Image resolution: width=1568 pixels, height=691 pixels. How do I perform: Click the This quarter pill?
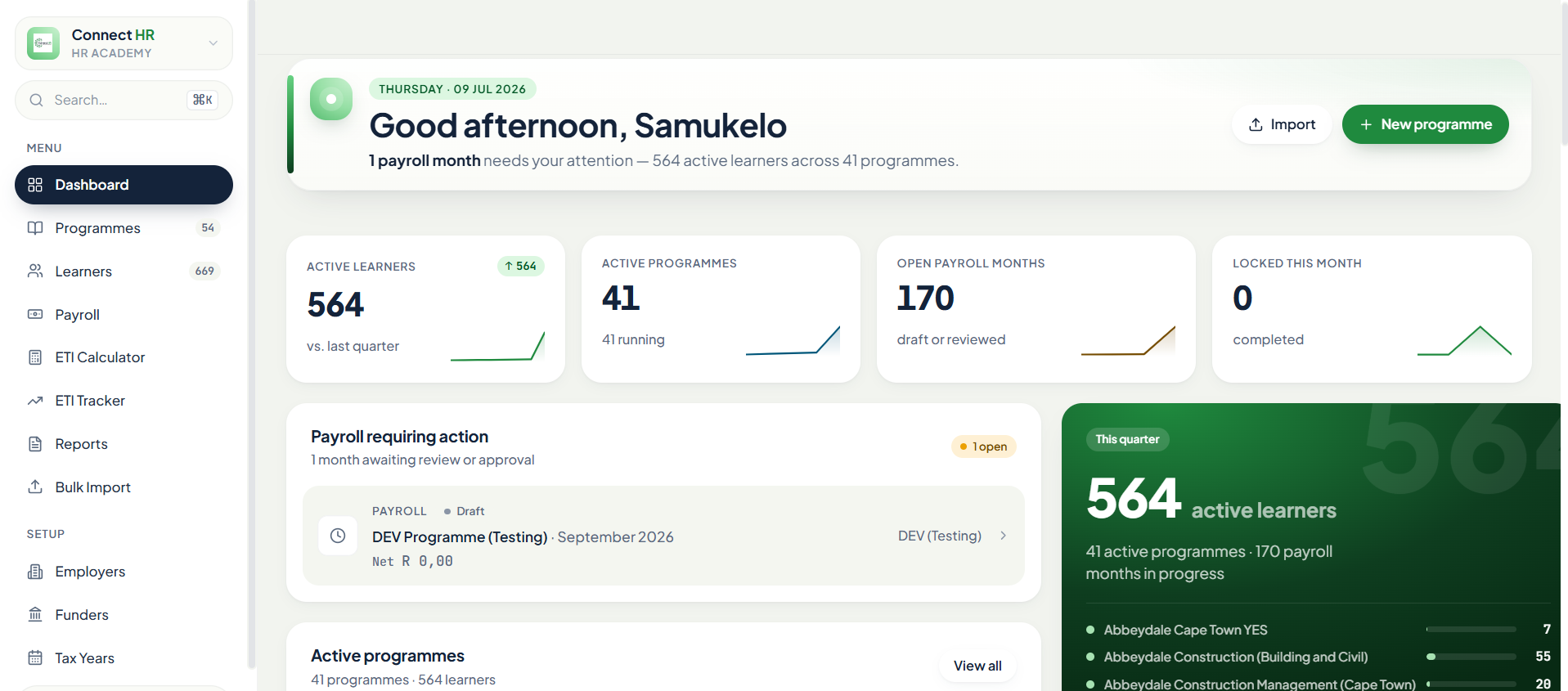tap(1127, 439)
